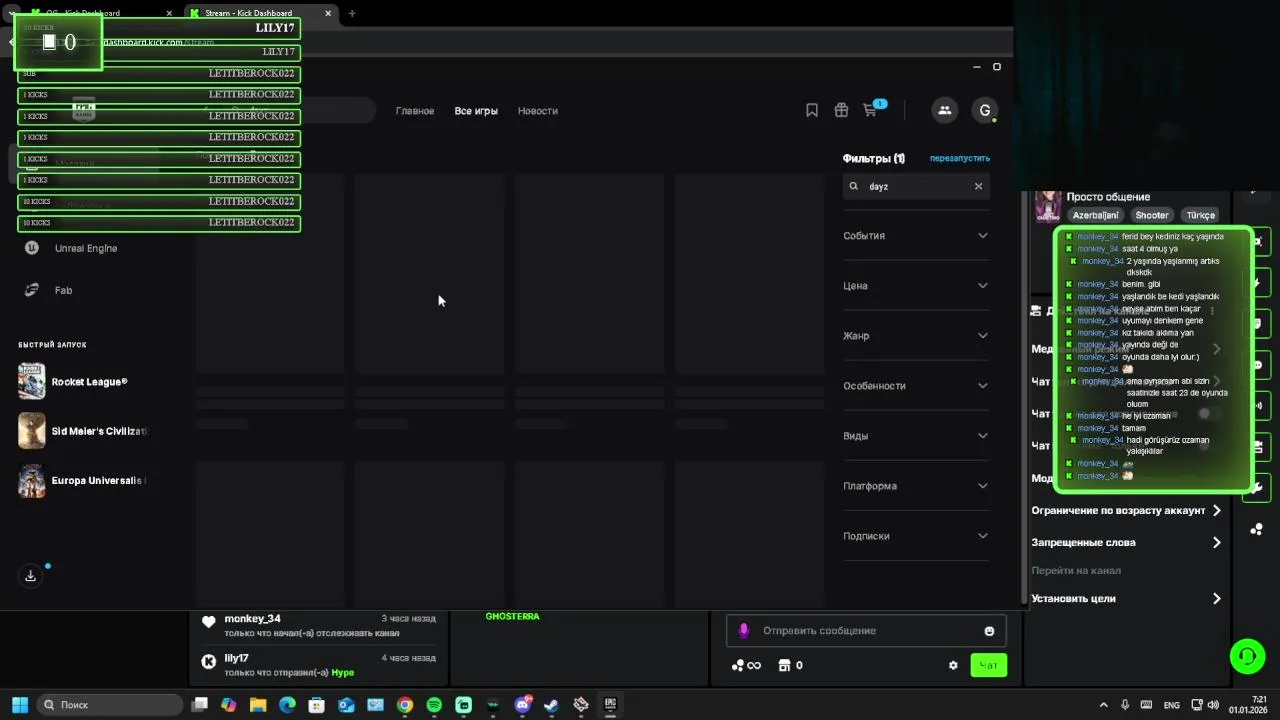Show hidden tray icons chevron
Image resolution: width=1280 pixels, height=720 pixels.
[1103, 705]
